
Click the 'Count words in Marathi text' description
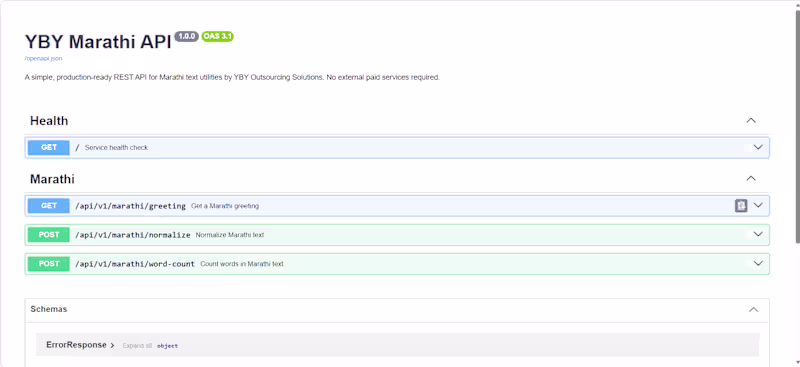[x=242, y=264]
